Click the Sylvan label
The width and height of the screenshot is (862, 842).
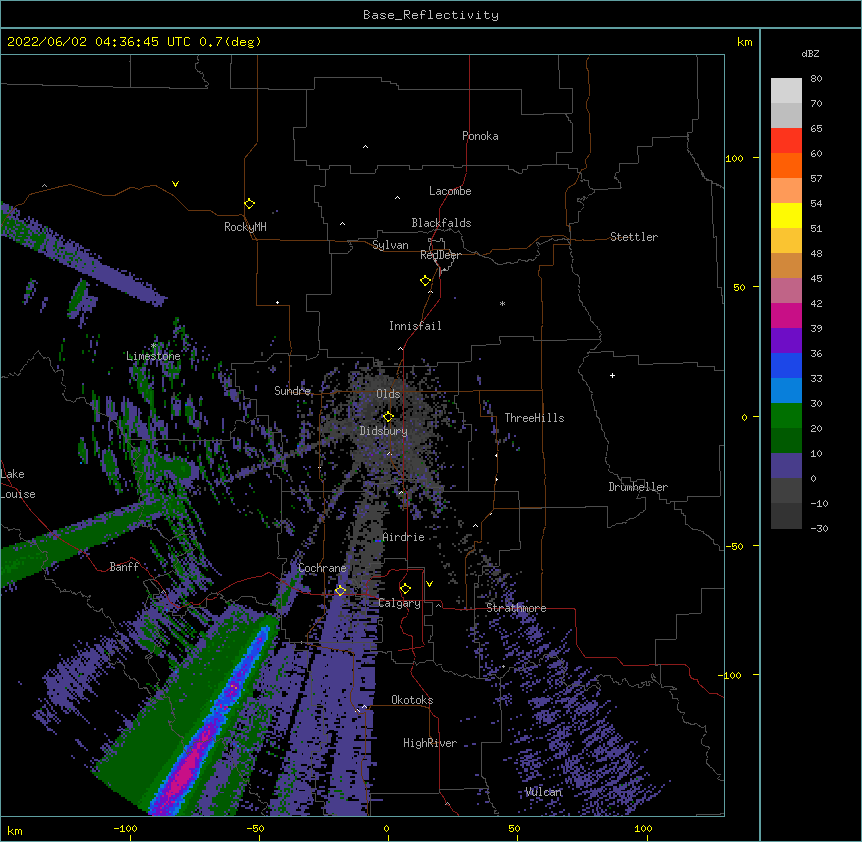[x=390, y=245]
